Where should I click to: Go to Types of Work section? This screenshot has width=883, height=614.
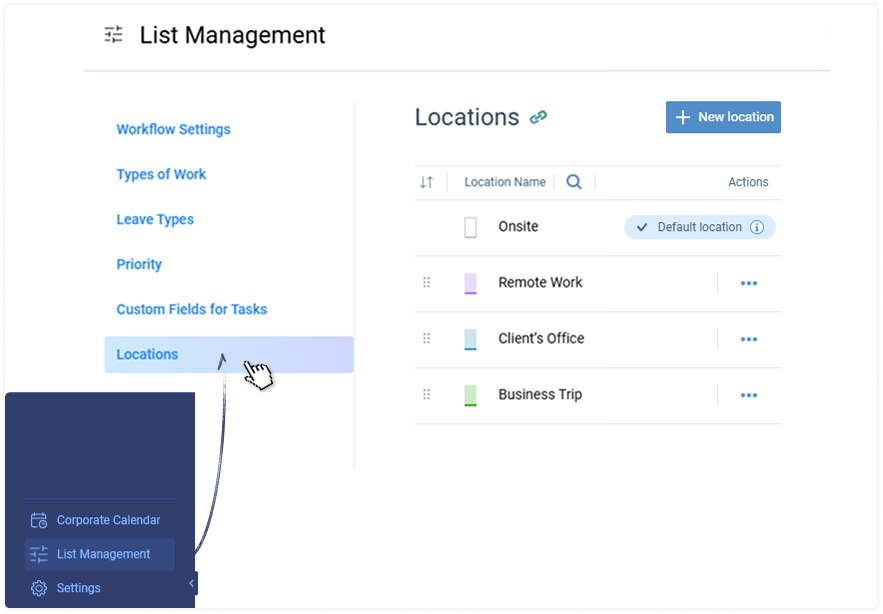click(161, 174)
